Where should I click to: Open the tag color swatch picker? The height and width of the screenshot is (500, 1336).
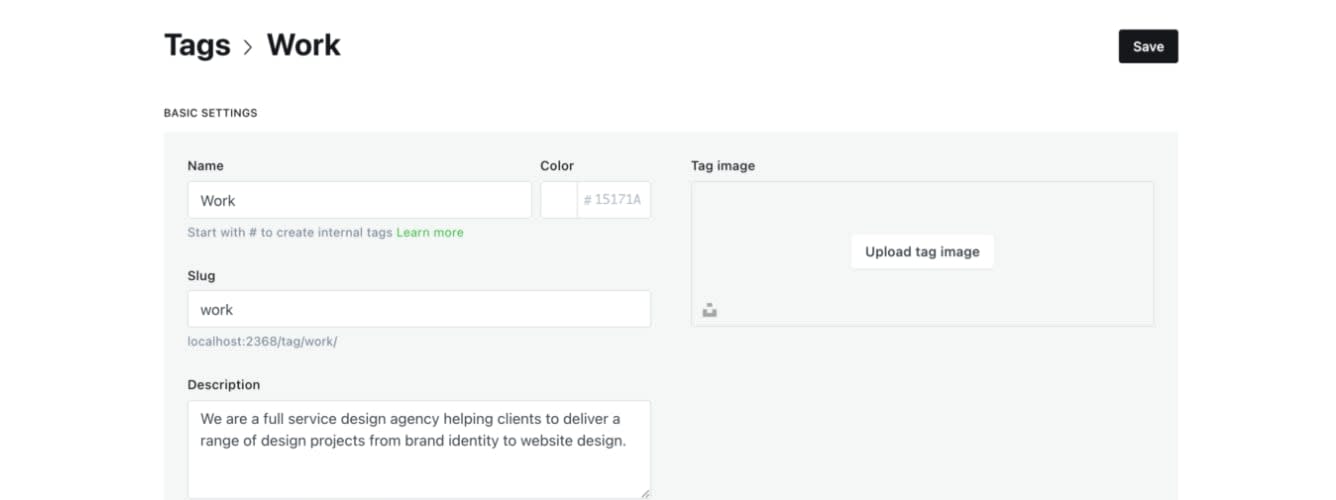559,200
